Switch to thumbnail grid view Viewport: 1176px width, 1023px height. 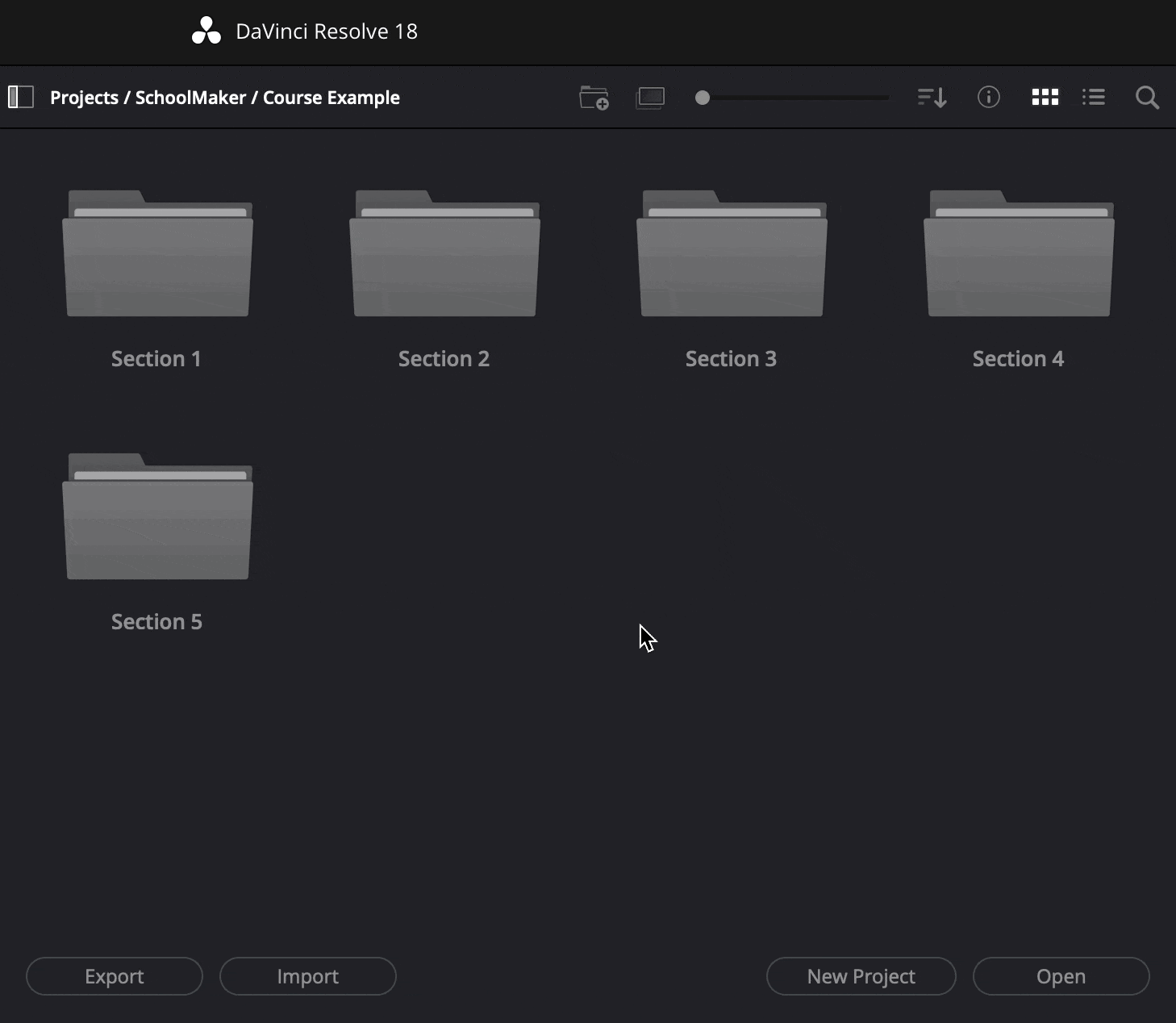(1045, 98)
